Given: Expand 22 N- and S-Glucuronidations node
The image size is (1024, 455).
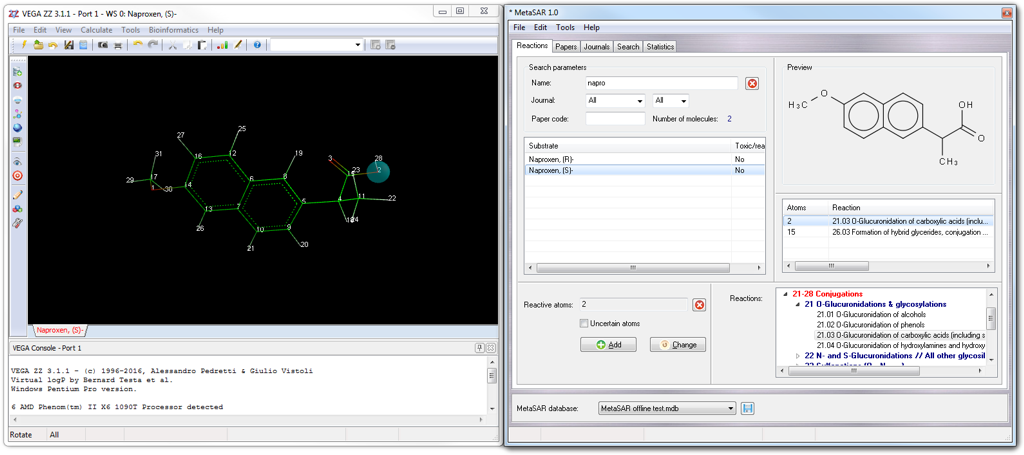Looking at the screenshot, I should (797, 355).
